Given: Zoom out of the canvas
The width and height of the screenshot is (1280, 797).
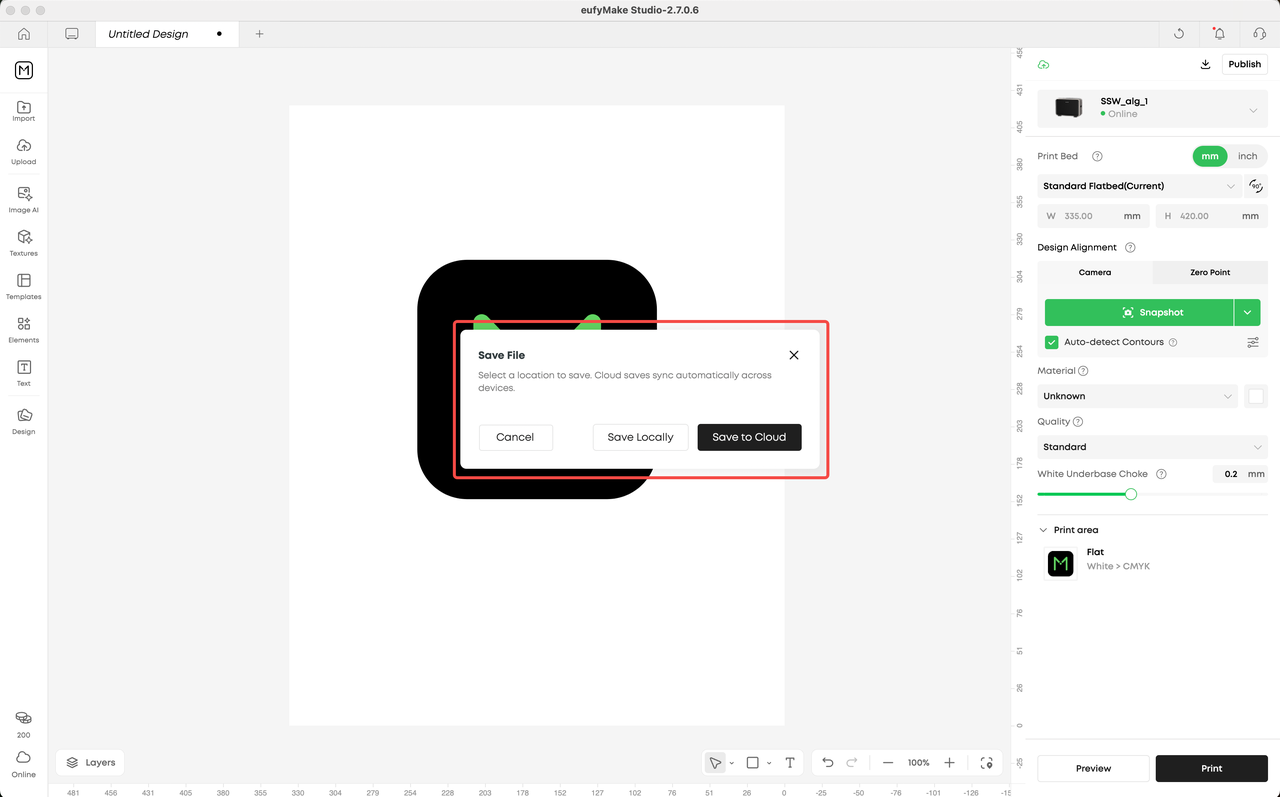Looking at the screenshot, I should (x=888, y=763).
